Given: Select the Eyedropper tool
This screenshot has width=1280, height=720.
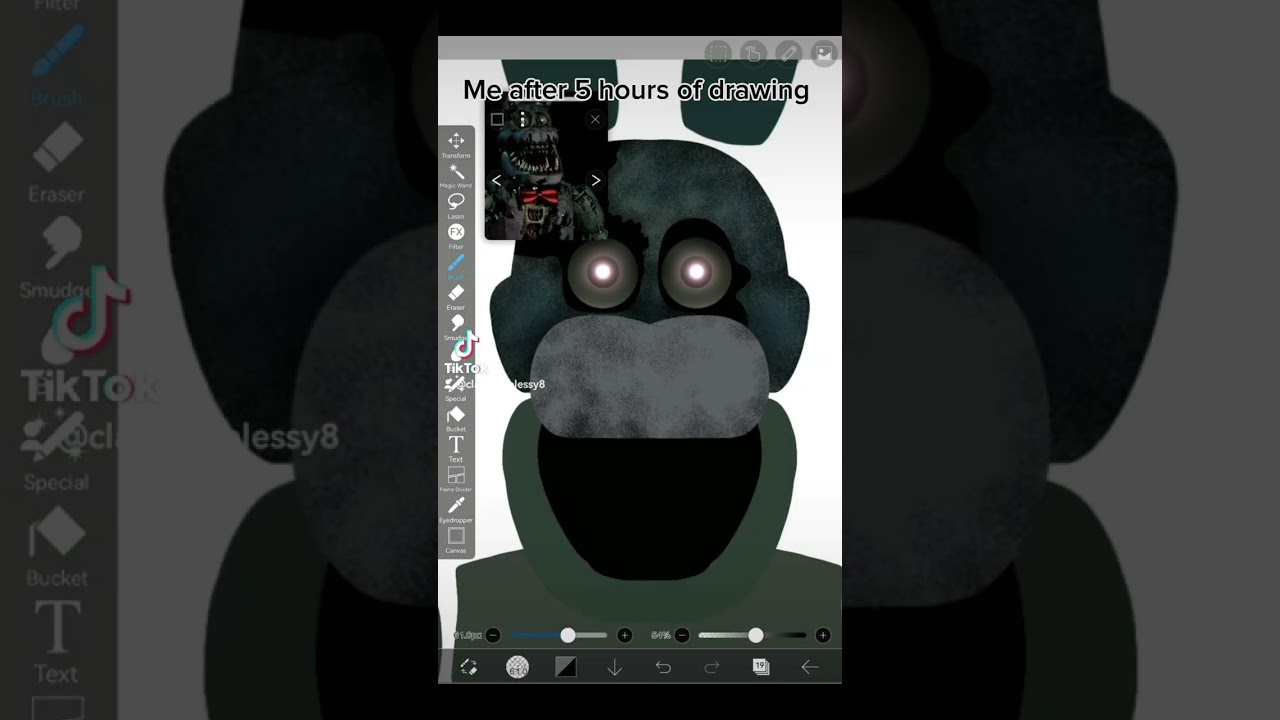Looking at the screenshot, I should point(456,510).
